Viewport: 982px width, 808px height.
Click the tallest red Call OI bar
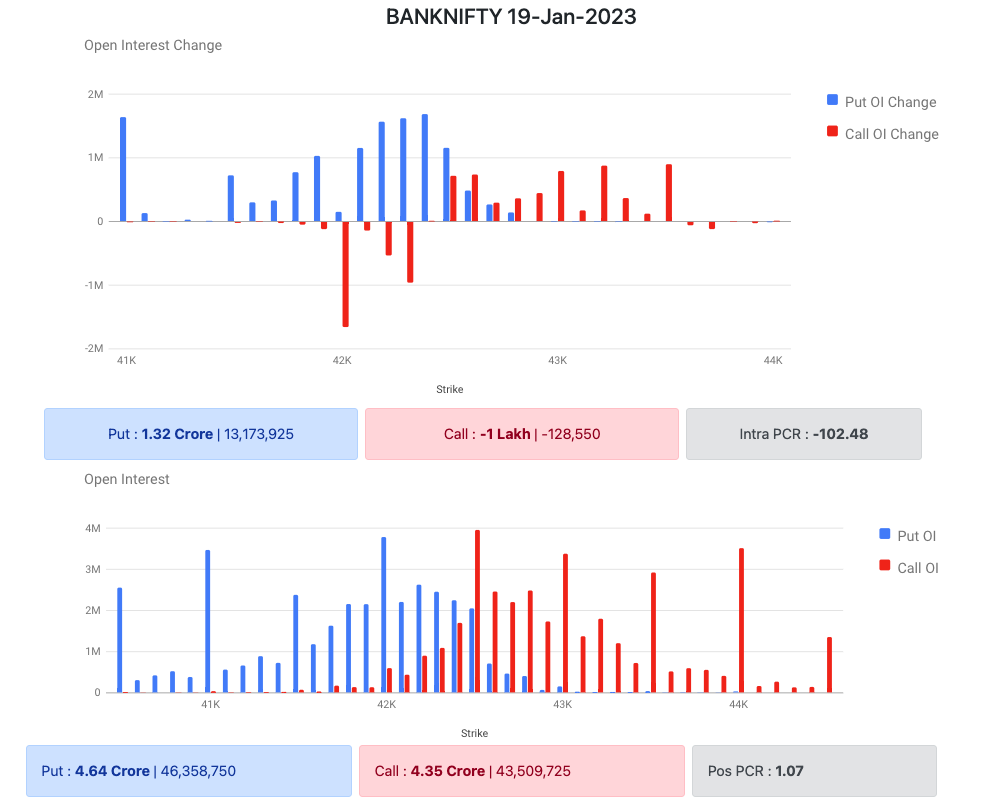tap(477, 610)
